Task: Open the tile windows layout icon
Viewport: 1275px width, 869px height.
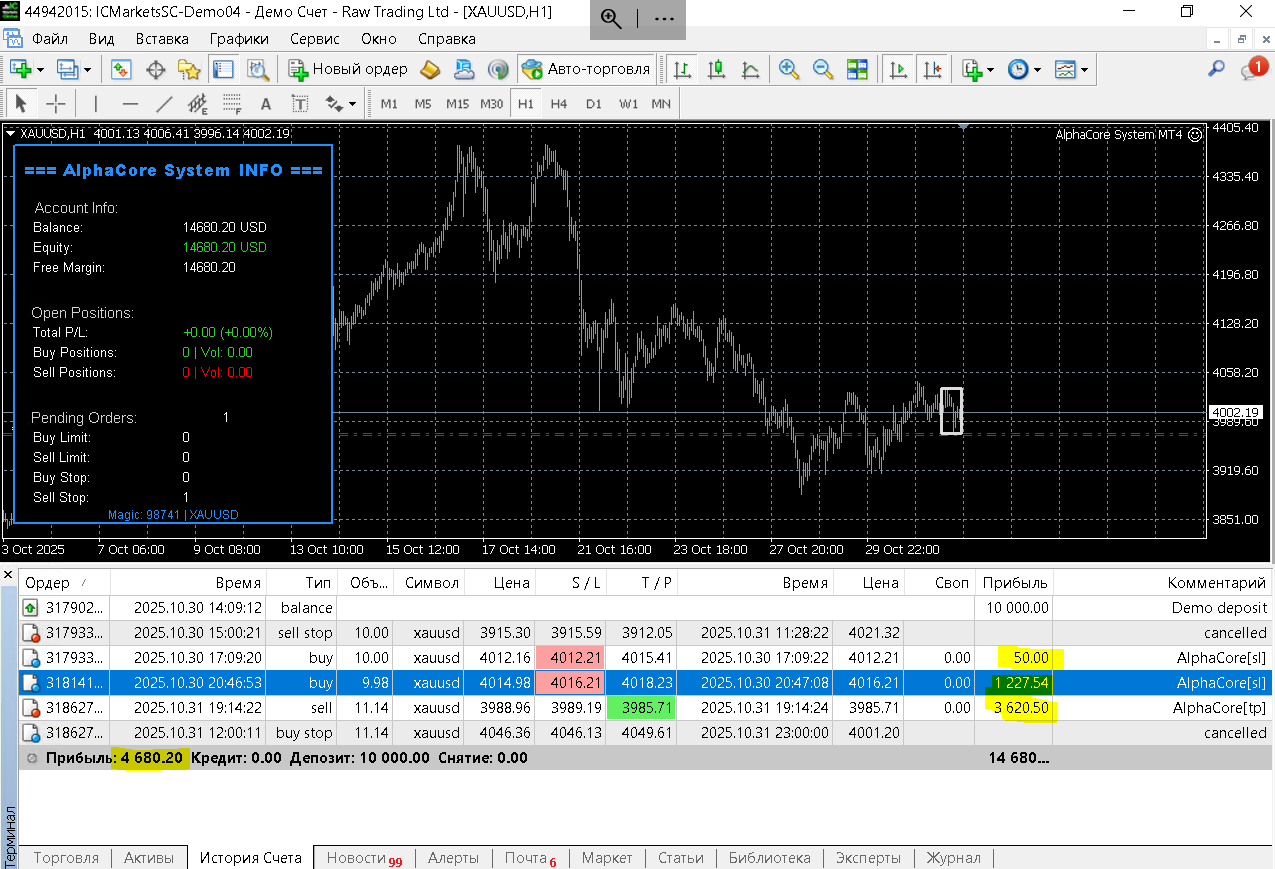Action: click(x=857, y=70)
